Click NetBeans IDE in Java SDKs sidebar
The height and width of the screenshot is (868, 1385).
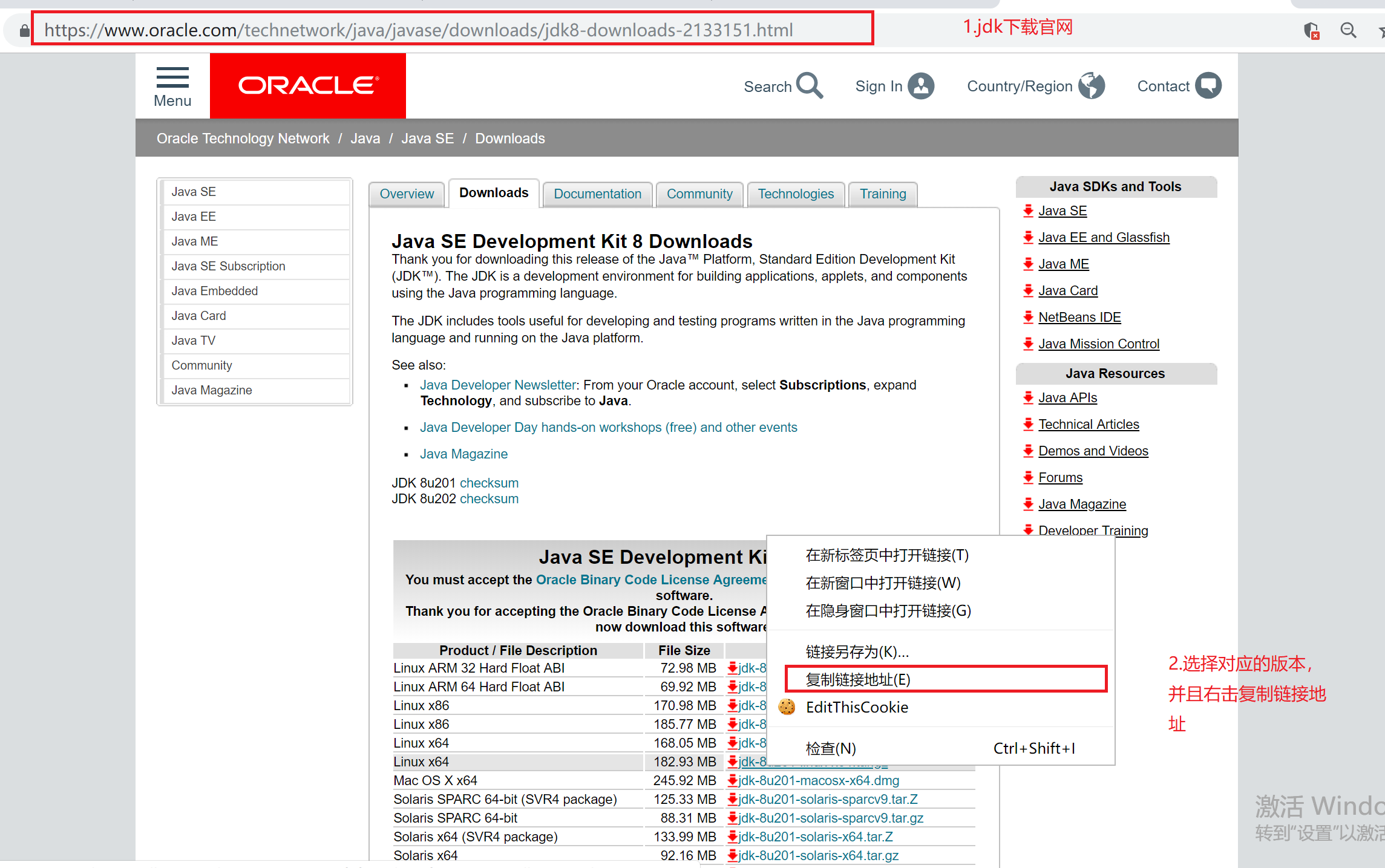coord(1079,317)
